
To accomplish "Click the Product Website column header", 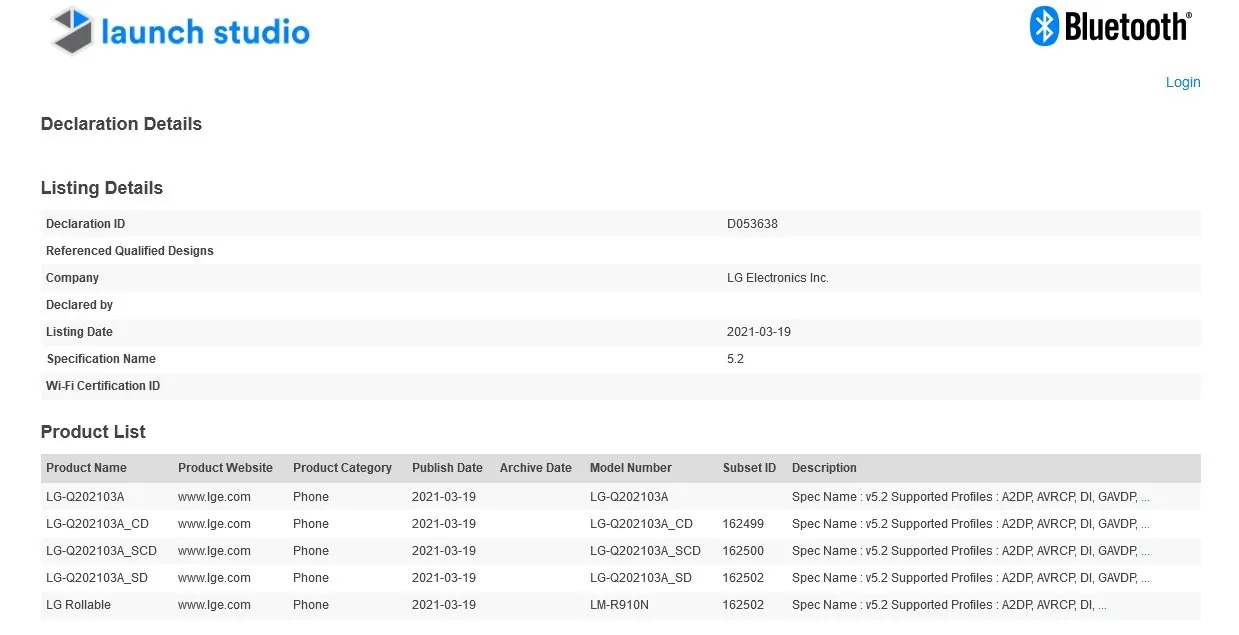I will click(x=225, y=468).
